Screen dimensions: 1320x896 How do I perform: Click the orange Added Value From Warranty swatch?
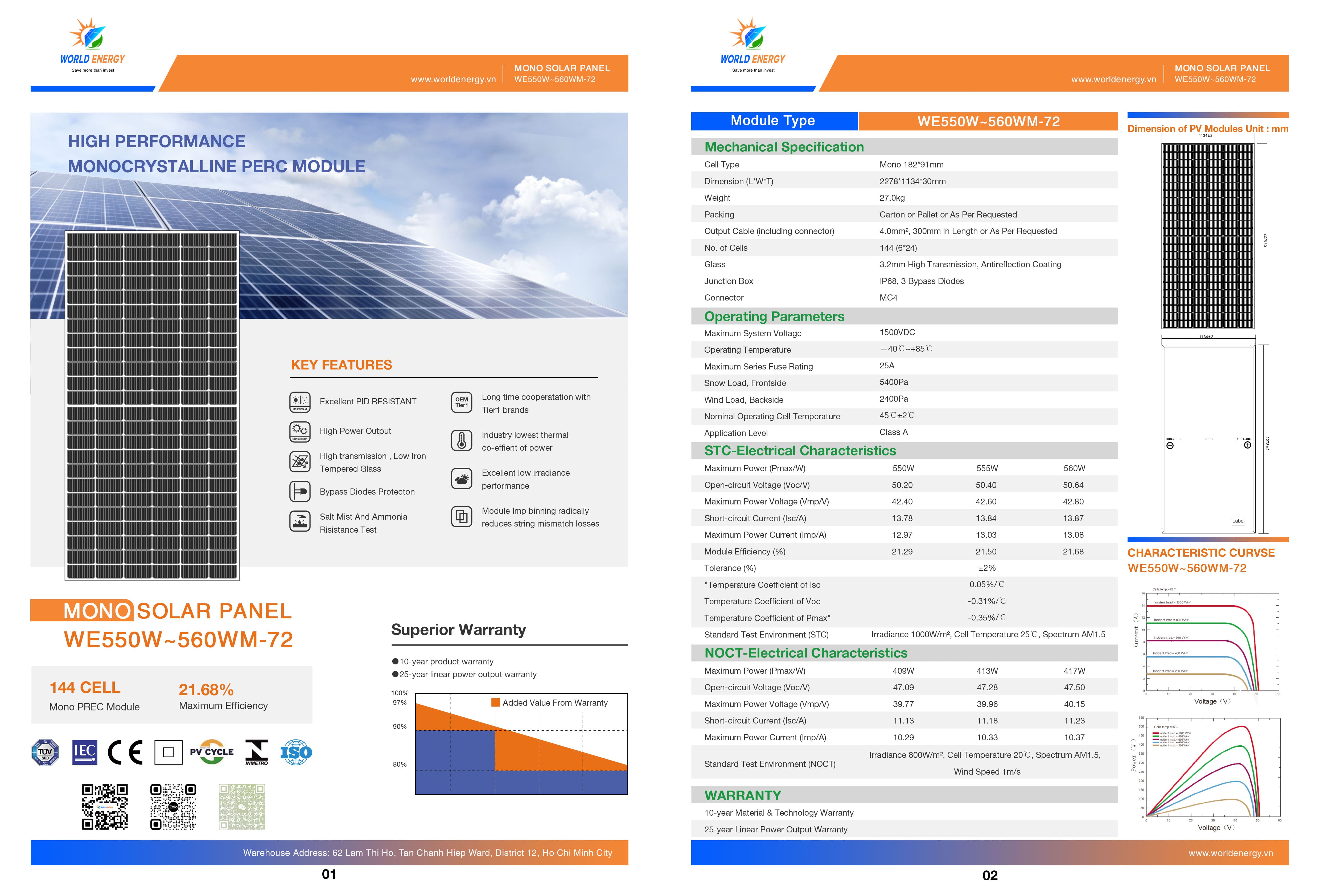[x=495, y=703]
